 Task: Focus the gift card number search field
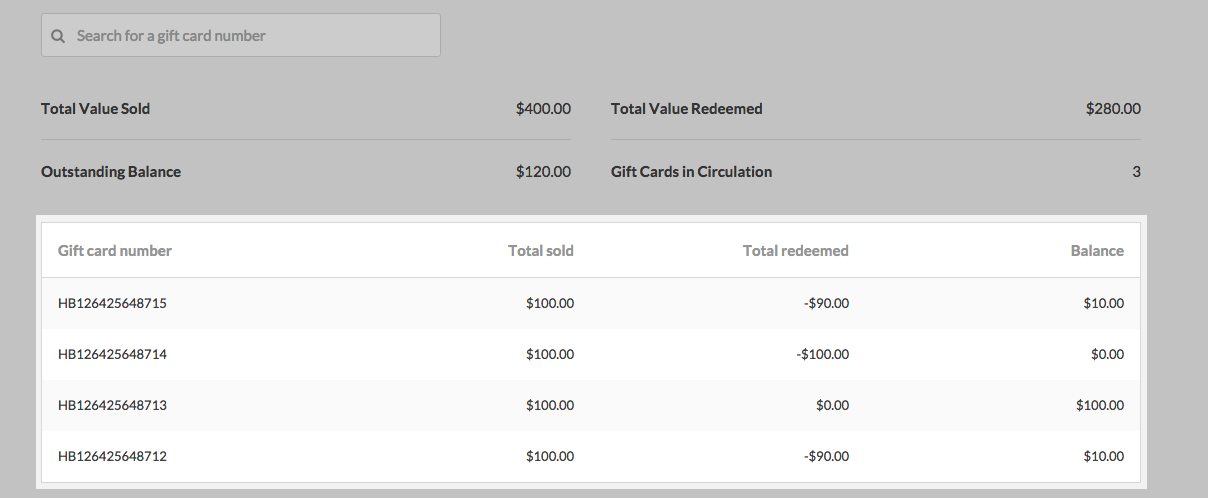point(250,36)
